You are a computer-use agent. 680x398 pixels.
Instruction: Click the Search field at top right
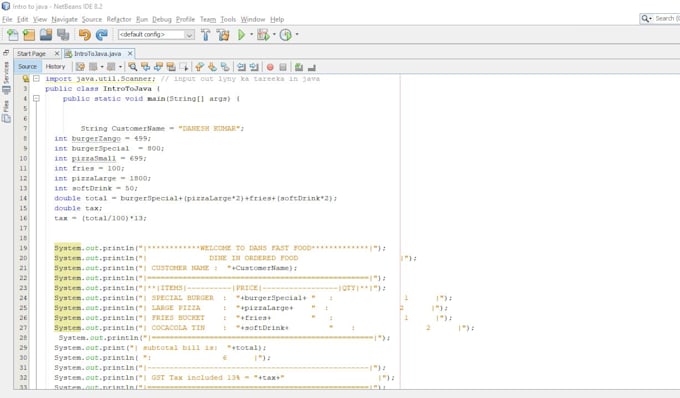click(660, 18)
